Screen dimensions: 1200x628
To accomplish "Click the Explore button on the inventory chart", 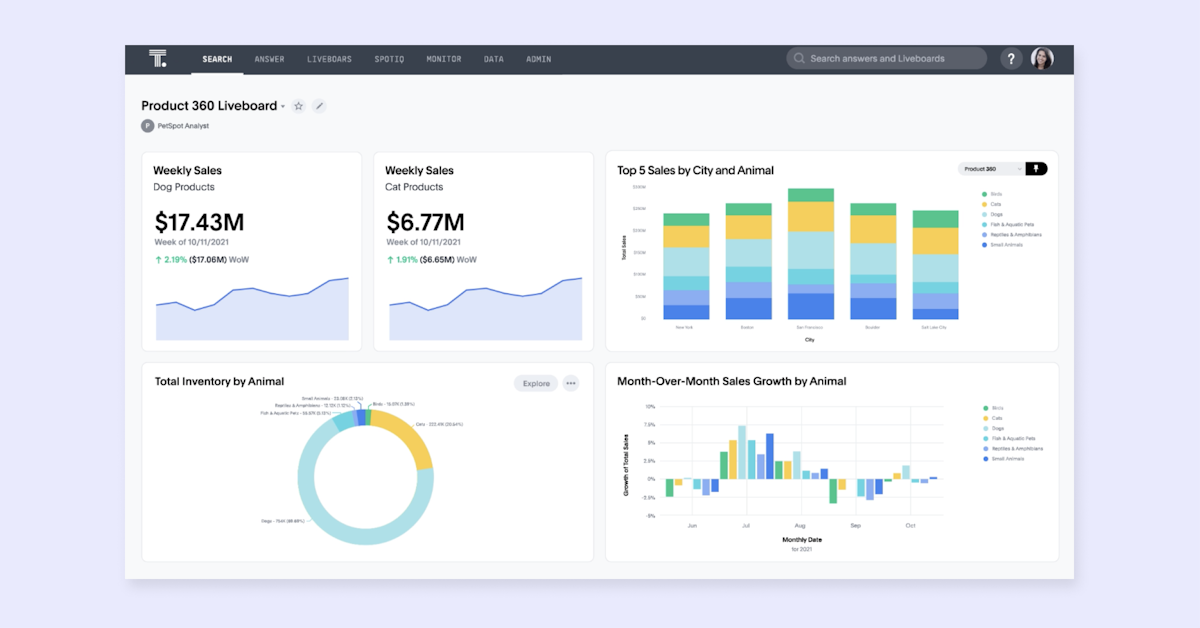I will tap(535, 383).
